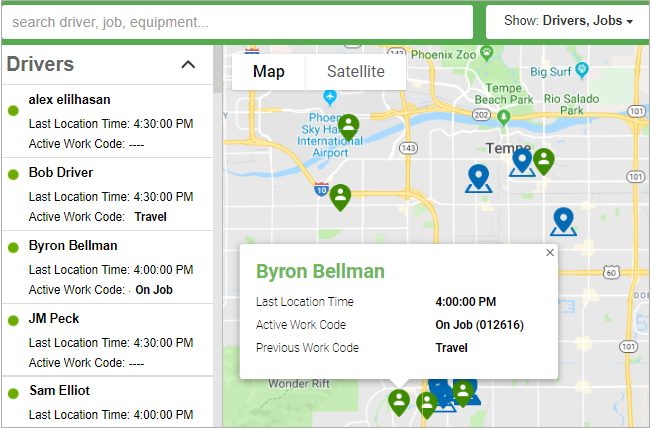Click blue job pin near Highway 101
Image resolution: width=651 pixels, height=428 pixels.
click(564, 221)
